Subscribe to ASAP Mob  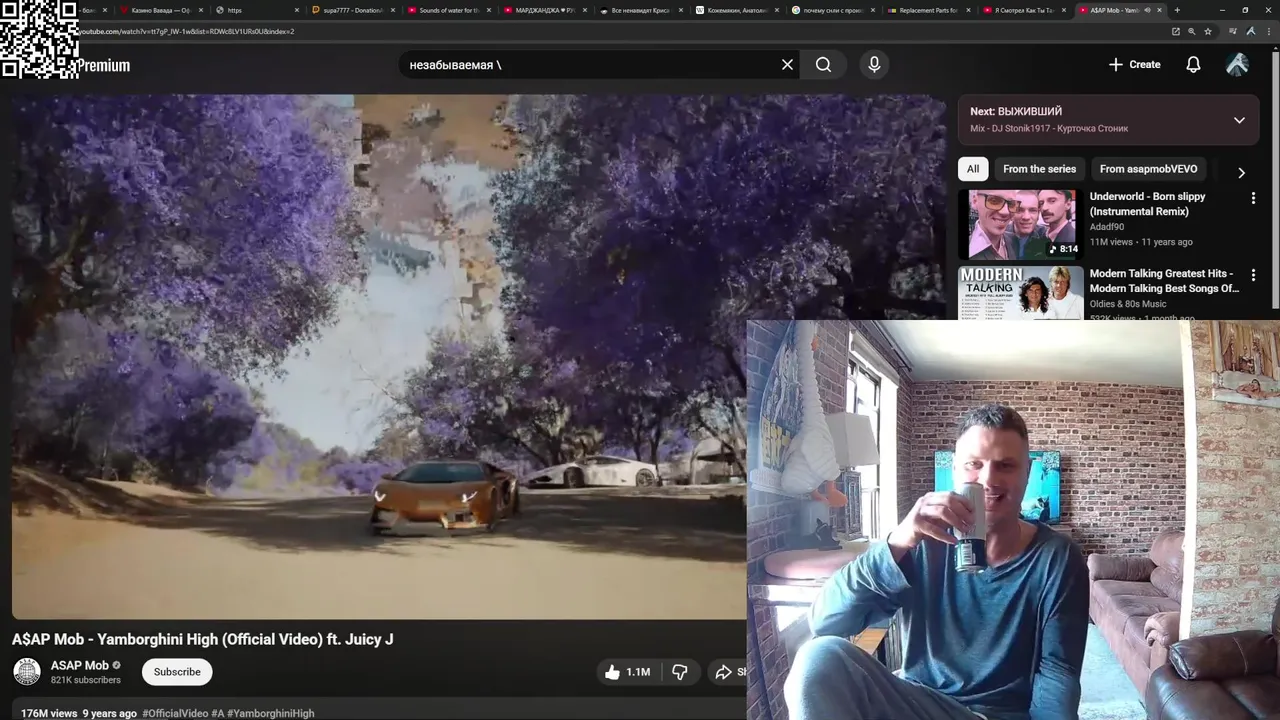pyautogui.click(x=177, y=672)
